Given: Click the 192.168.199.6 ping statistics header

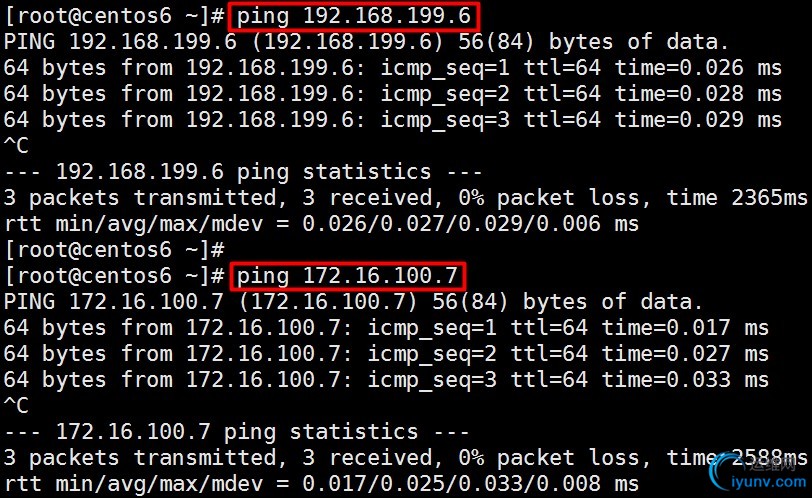Looking at the screenshot, I should [243, 171].
